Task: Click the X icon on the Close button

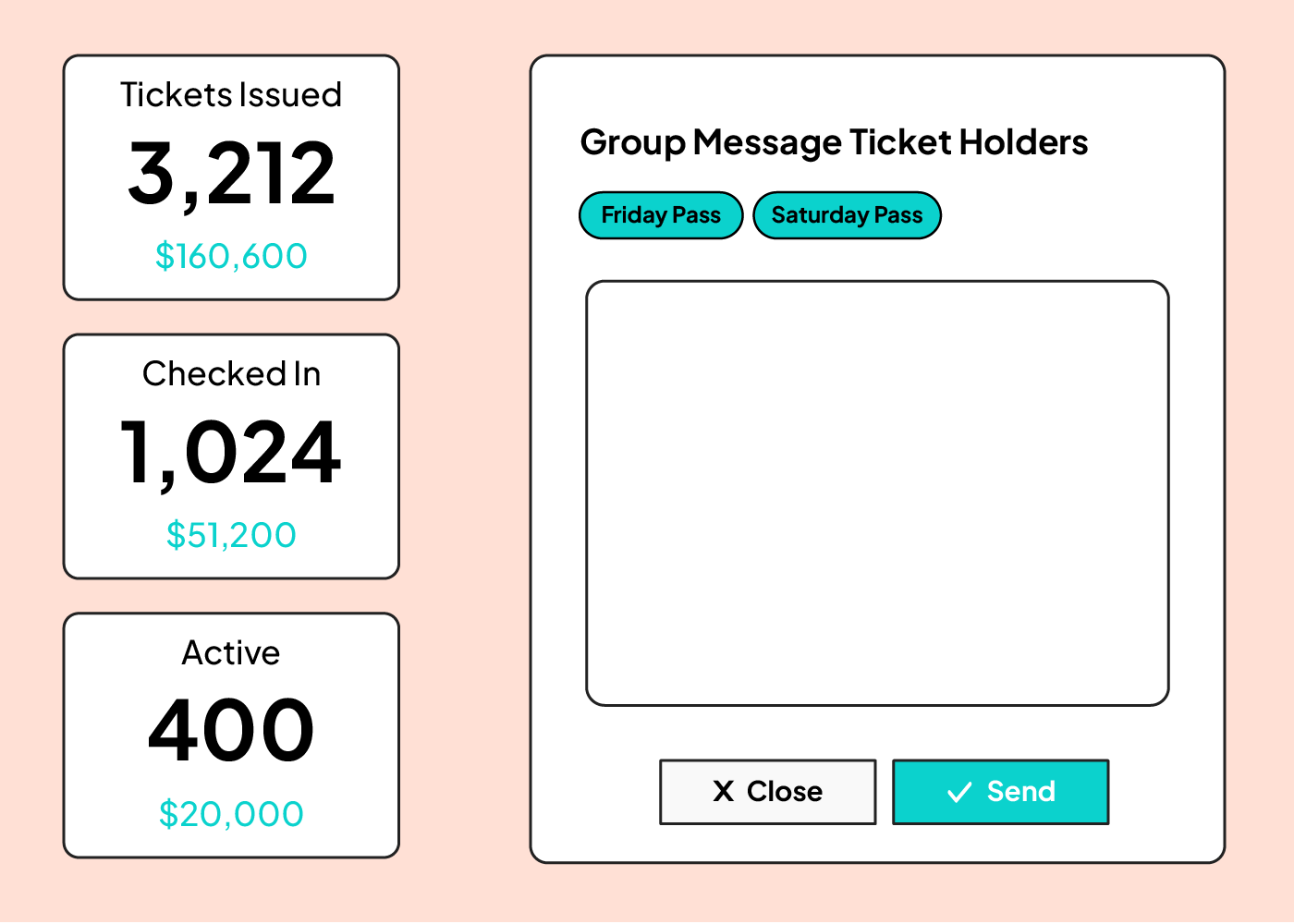Action: [x=723, y=791]
